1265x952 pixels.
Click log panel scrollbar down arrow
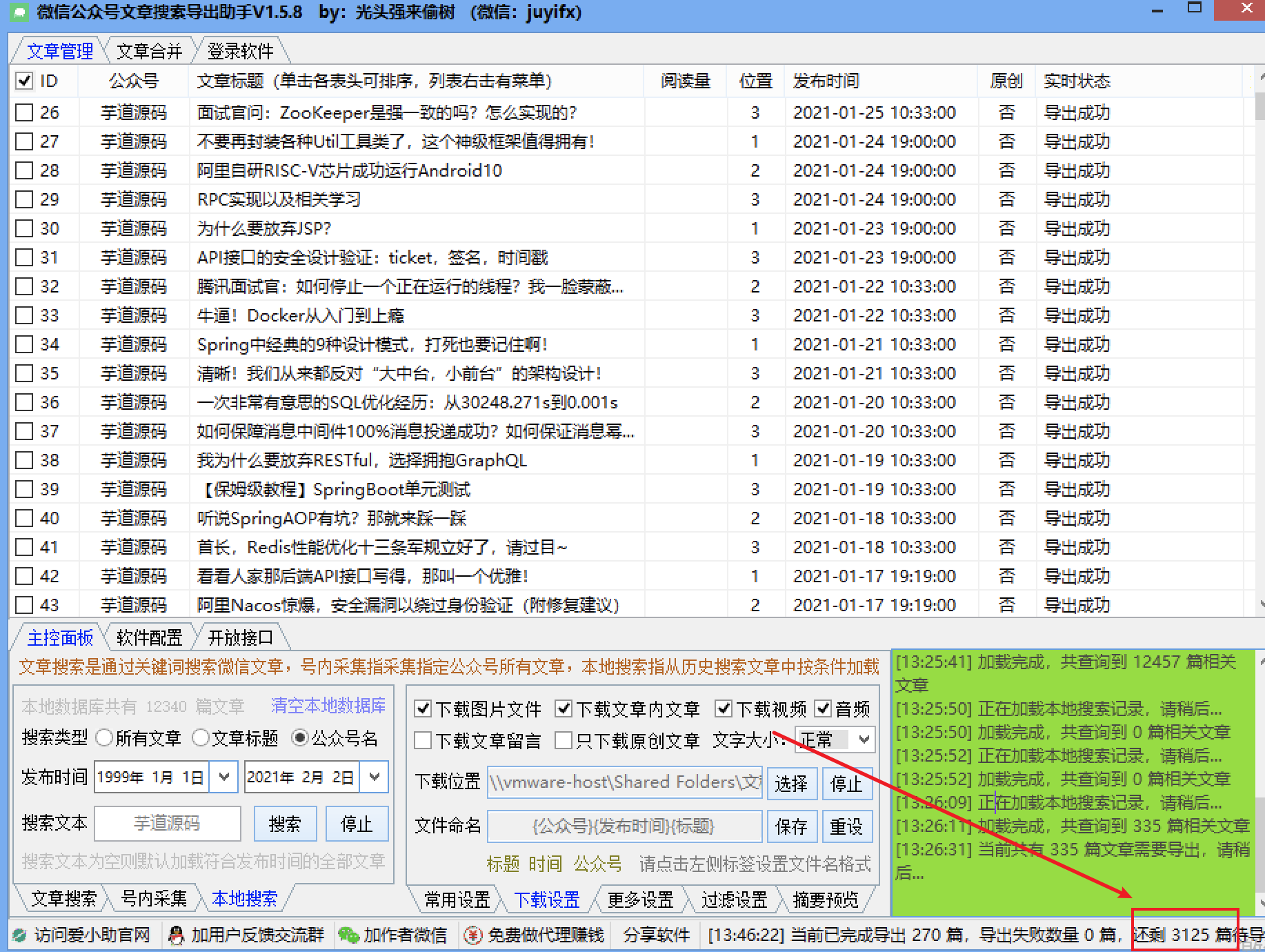pyautogui.click(x=1260, y=902)
